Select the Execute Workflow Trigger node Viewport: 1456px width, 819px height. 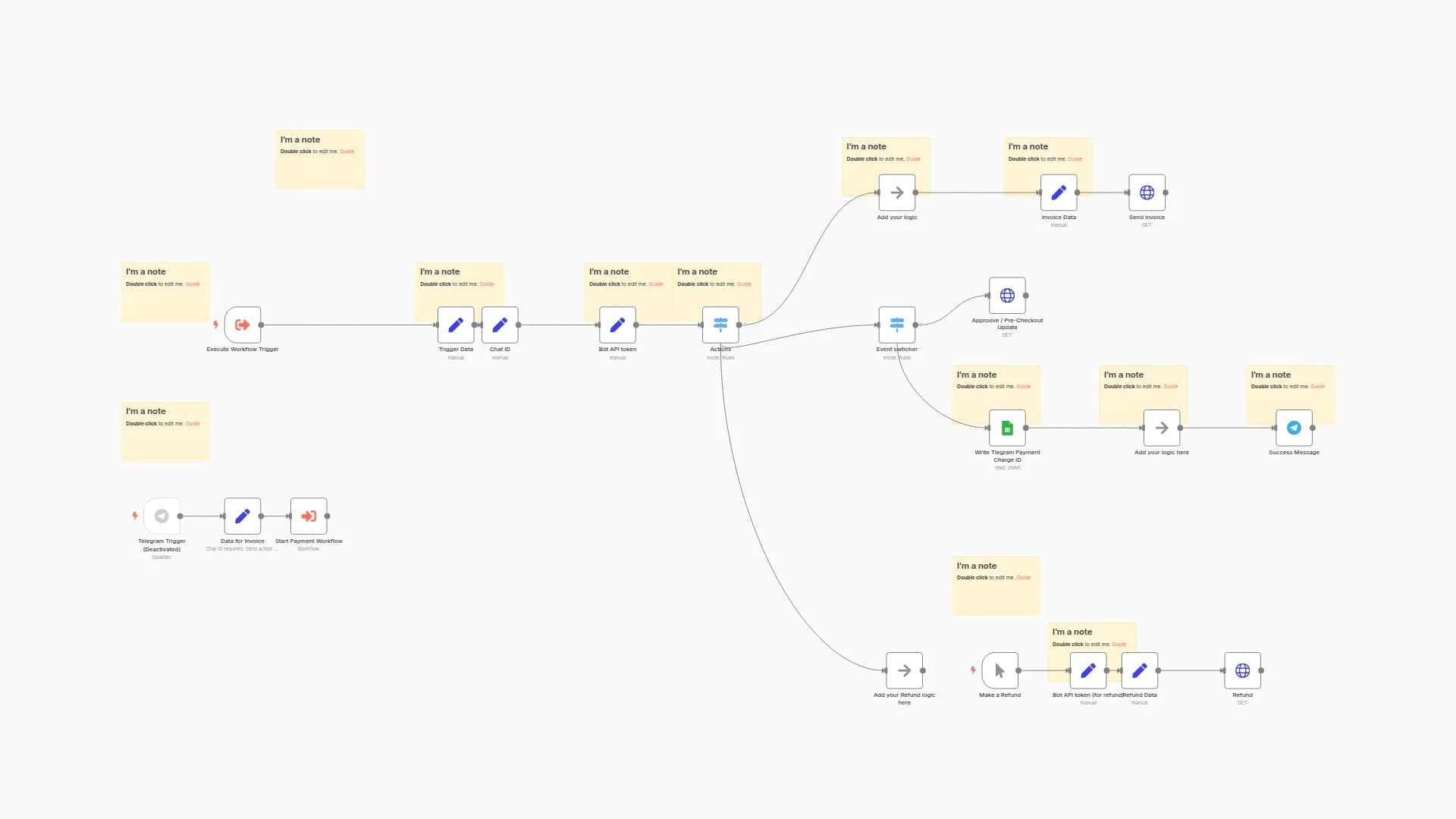point(243,325)
